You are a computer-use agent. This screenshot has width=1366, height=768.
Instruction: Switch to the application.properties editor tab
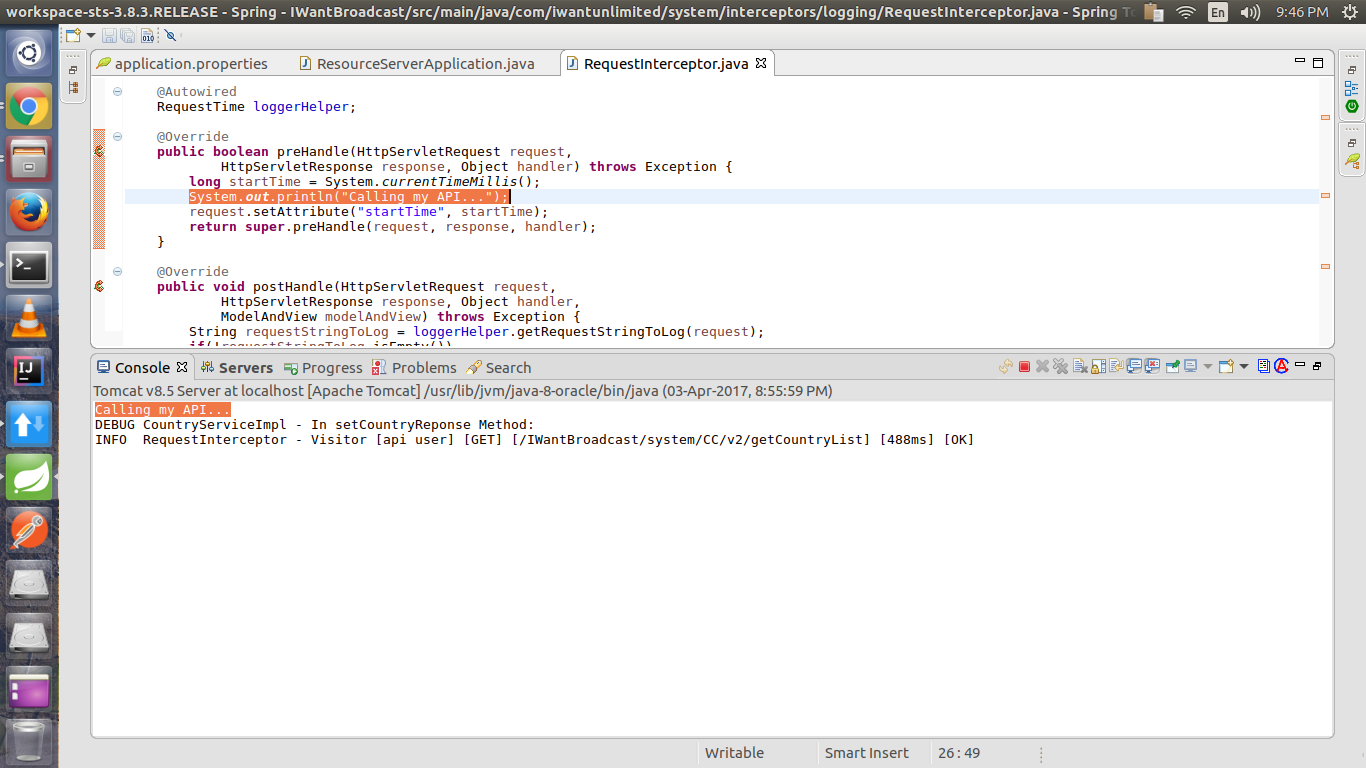190,64
